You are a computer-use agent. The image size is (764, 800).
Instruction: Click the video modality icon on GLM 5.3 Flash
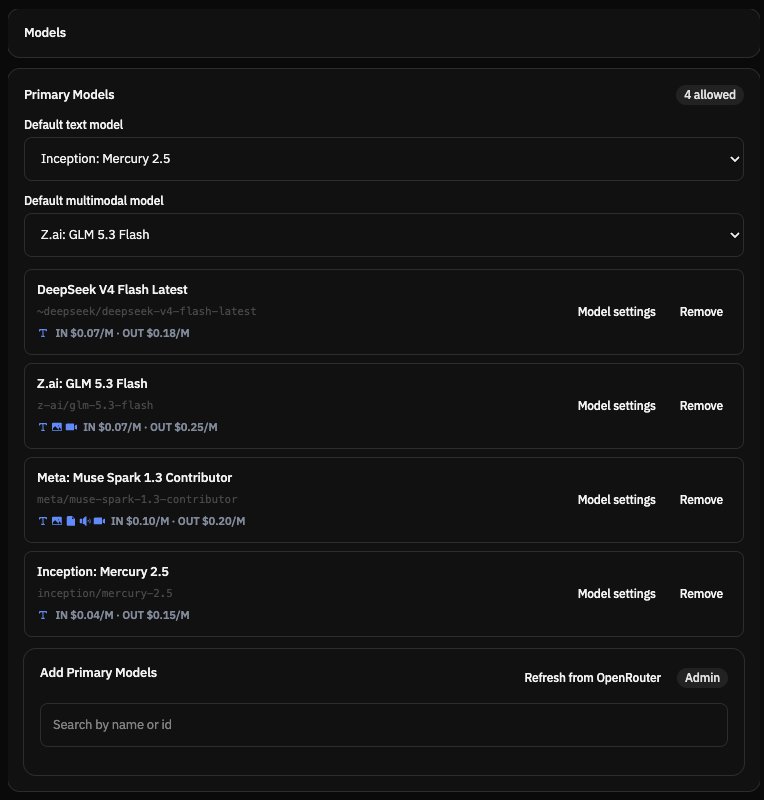coord(71,427)
